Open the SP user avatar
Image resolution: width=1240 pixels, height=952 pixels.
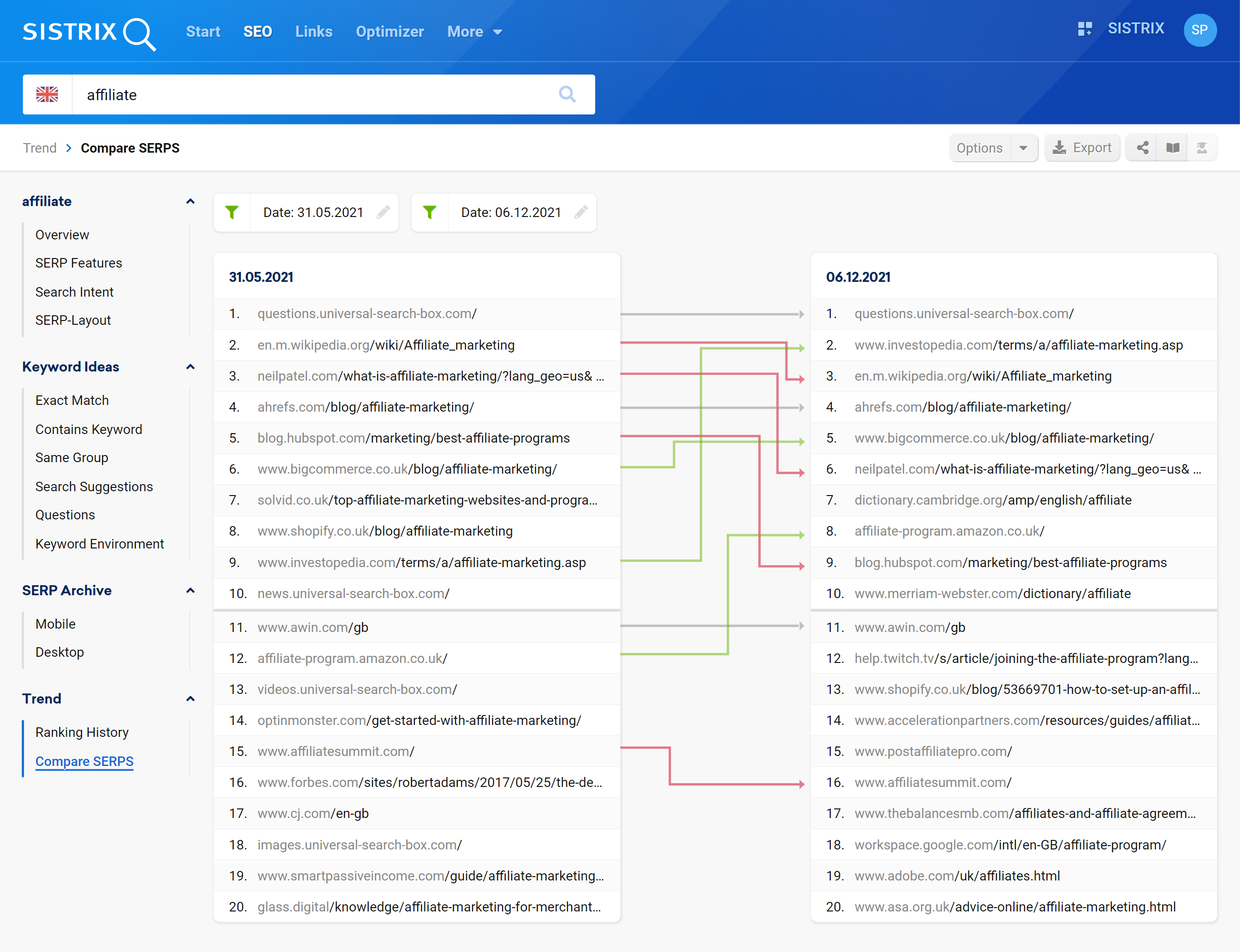[1199, 30]
